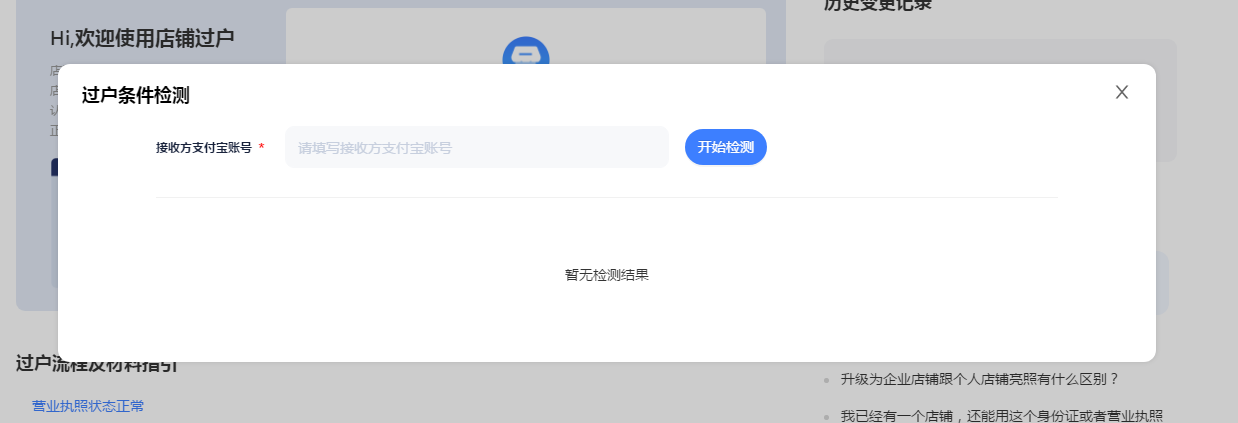Viewport: 1238px width, 423px height.
Task: Click the blue shop icon behind dialog
Action: tap(525, 51)
